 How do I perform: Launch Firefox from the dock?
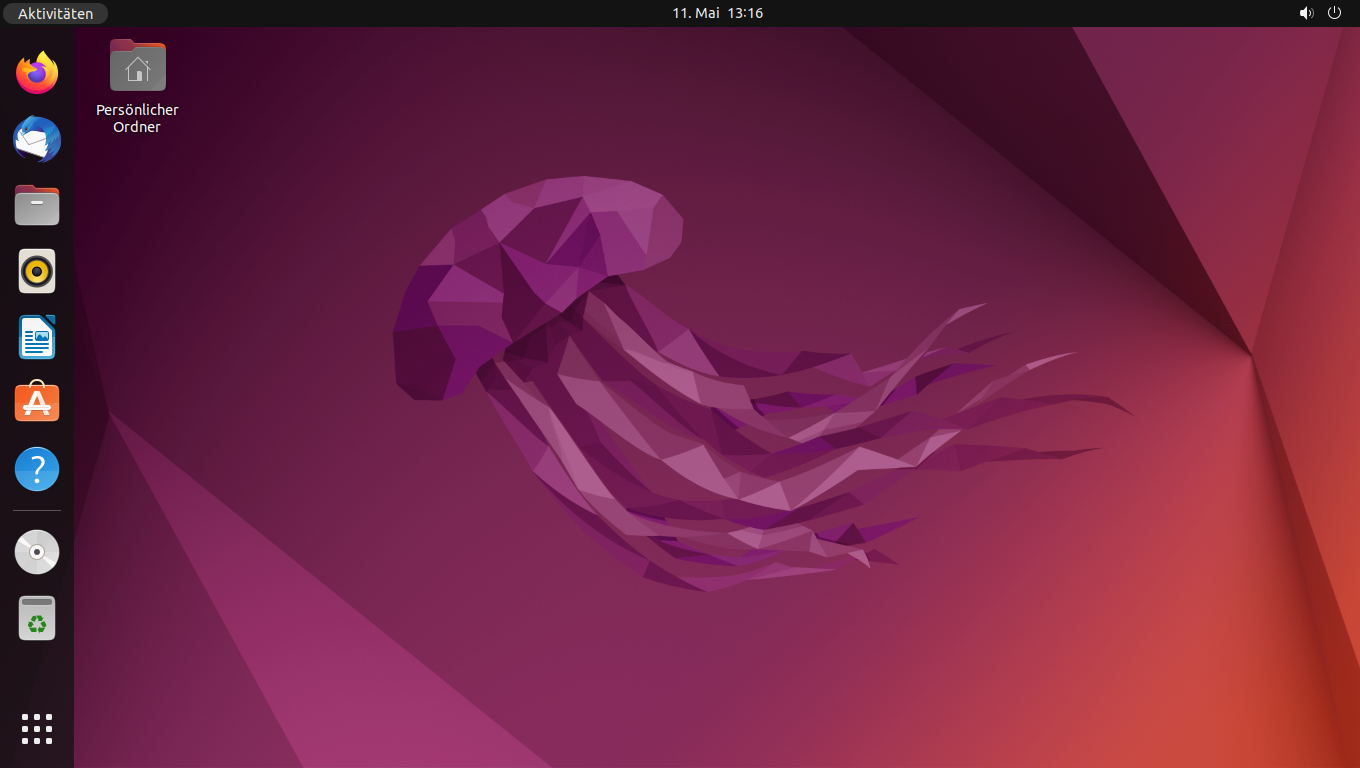[36, 73]
